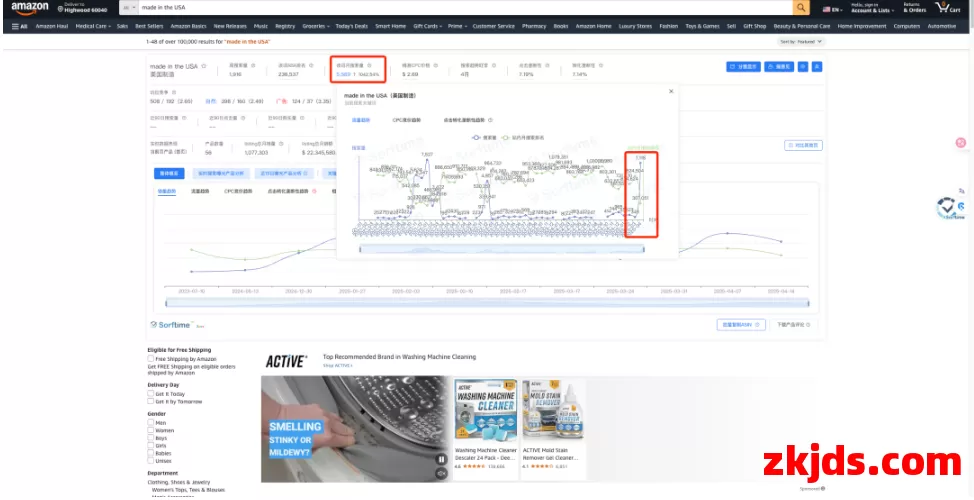The width and height of the screenshot is (974, 500).
Task: Expand the Prime menu
Action: (457, 27)
